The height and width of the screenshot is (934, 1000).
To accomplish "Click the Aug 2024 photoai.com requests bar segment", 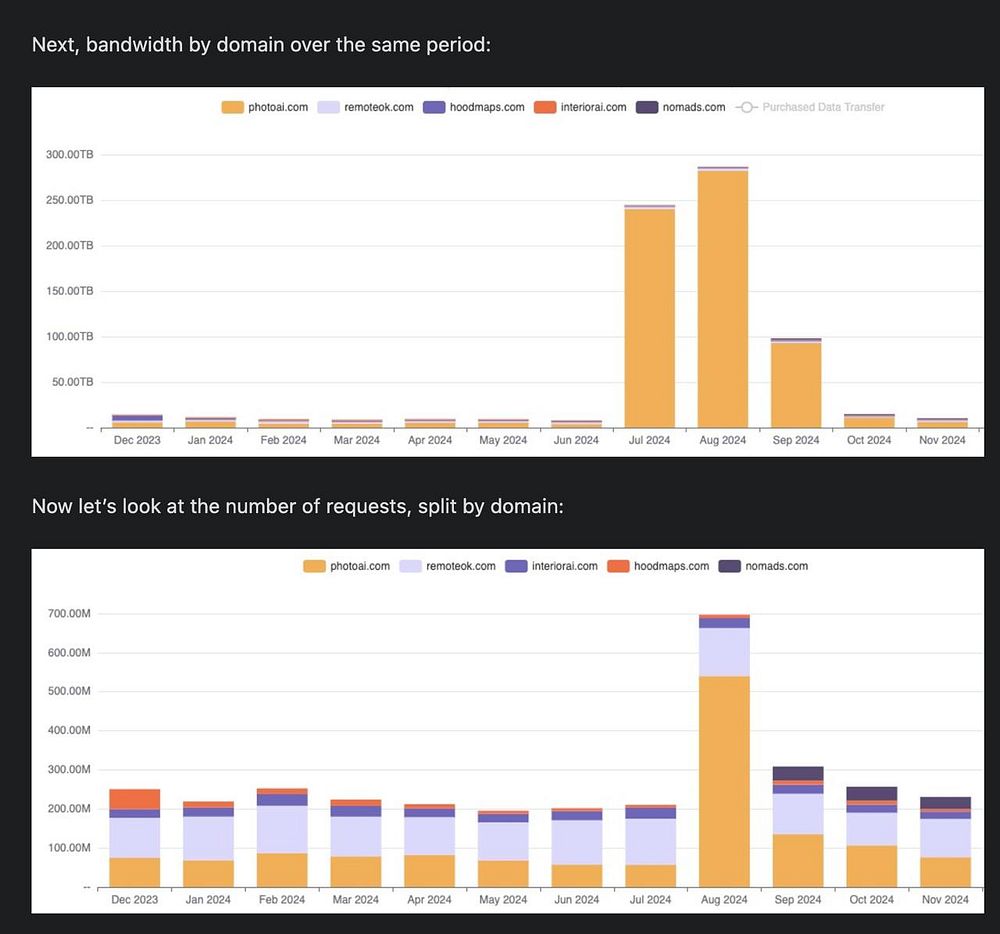I will pyautogui.click(x=724, y=780).
